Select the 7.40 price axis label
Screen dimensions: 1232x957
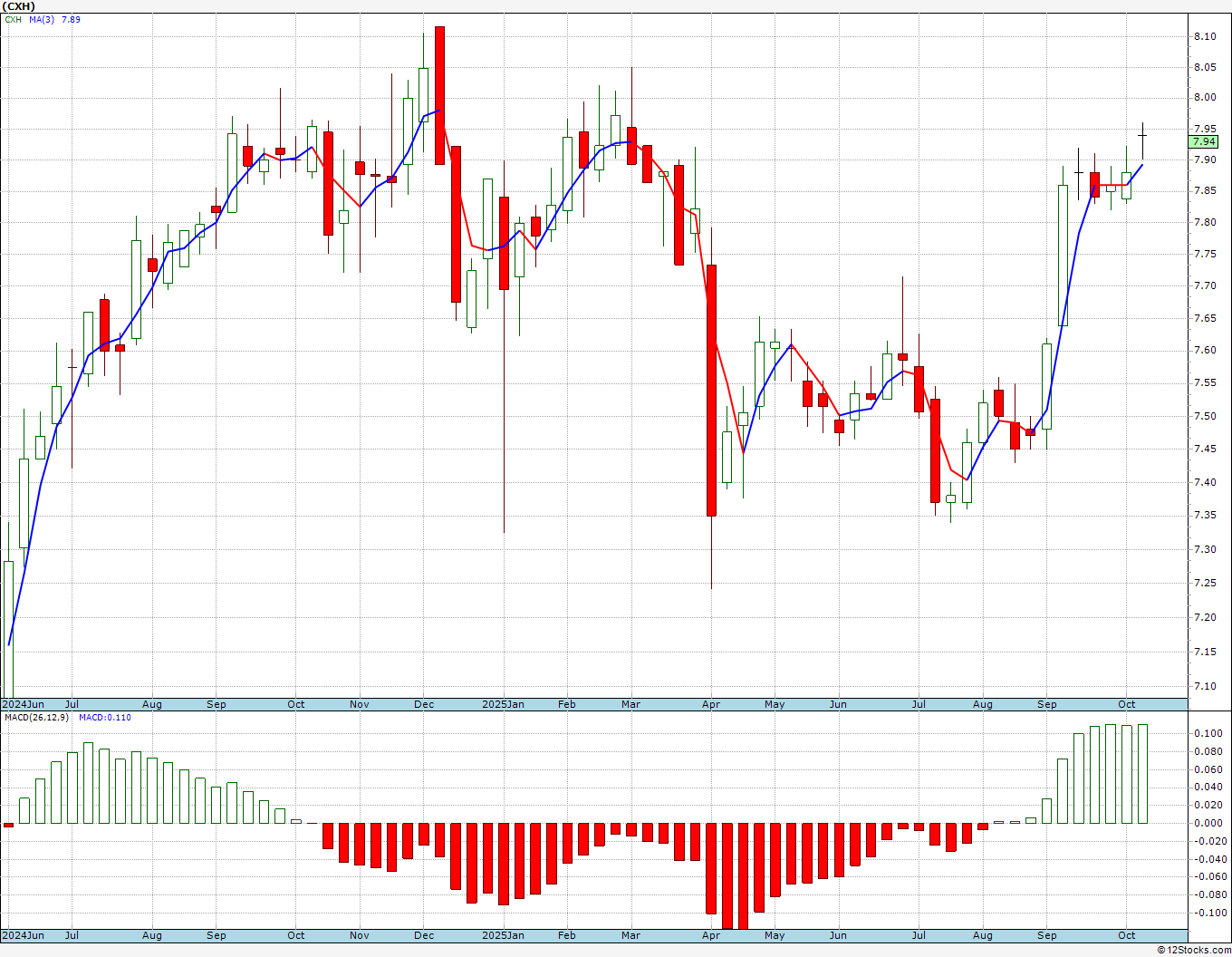tap(1205, 482)
